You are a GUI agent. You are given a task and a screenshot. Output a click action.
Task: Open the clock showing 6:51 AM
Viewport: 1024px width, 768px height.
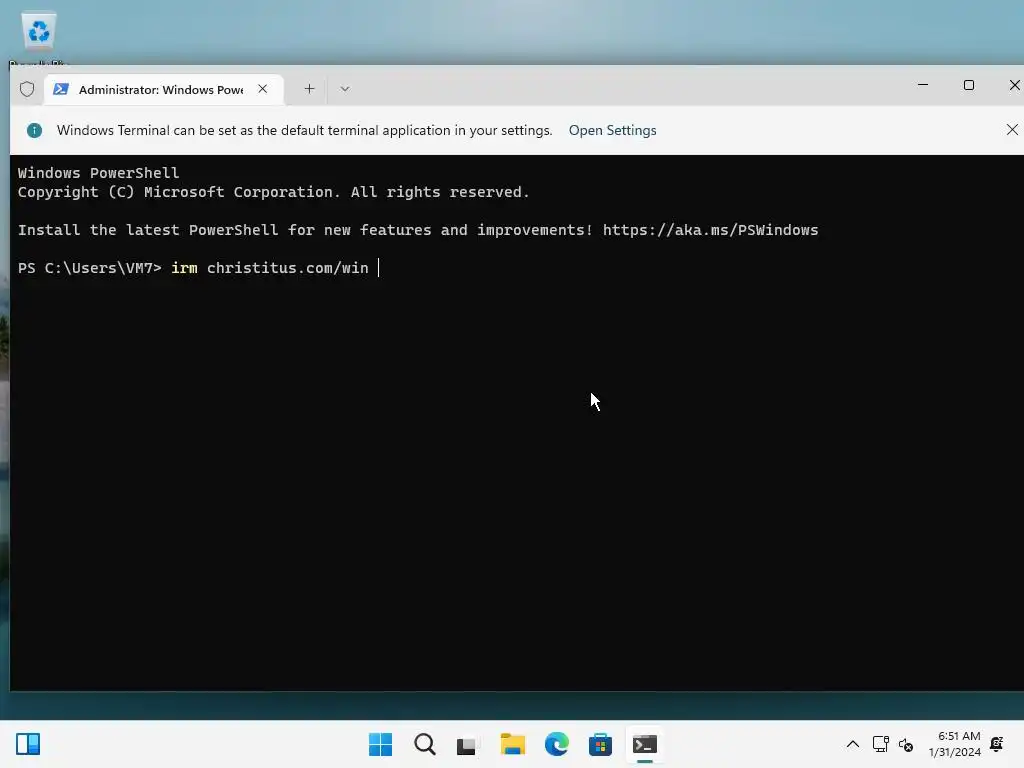tap(955, 744)
